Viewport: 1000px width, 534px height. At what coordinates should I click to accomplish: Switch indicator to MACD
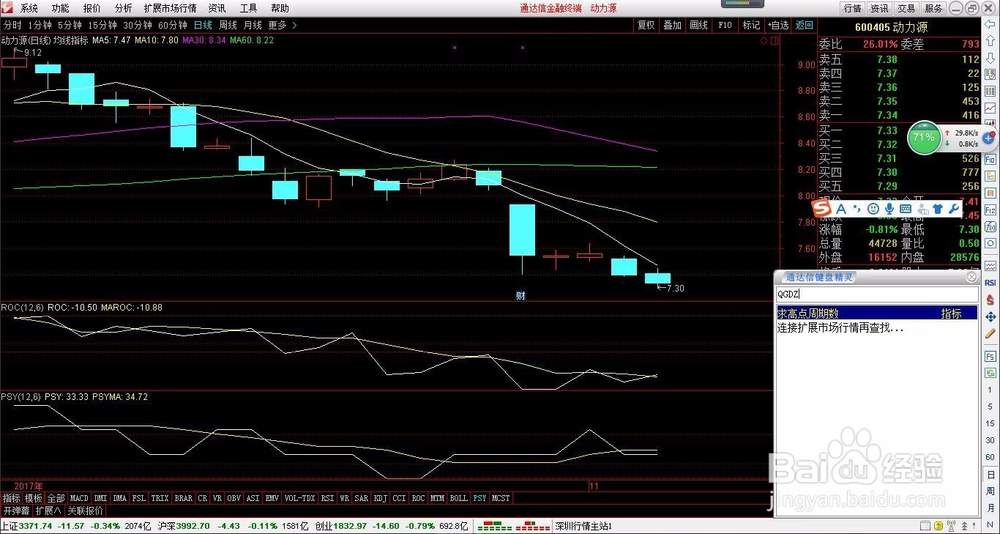pos(80,498)
